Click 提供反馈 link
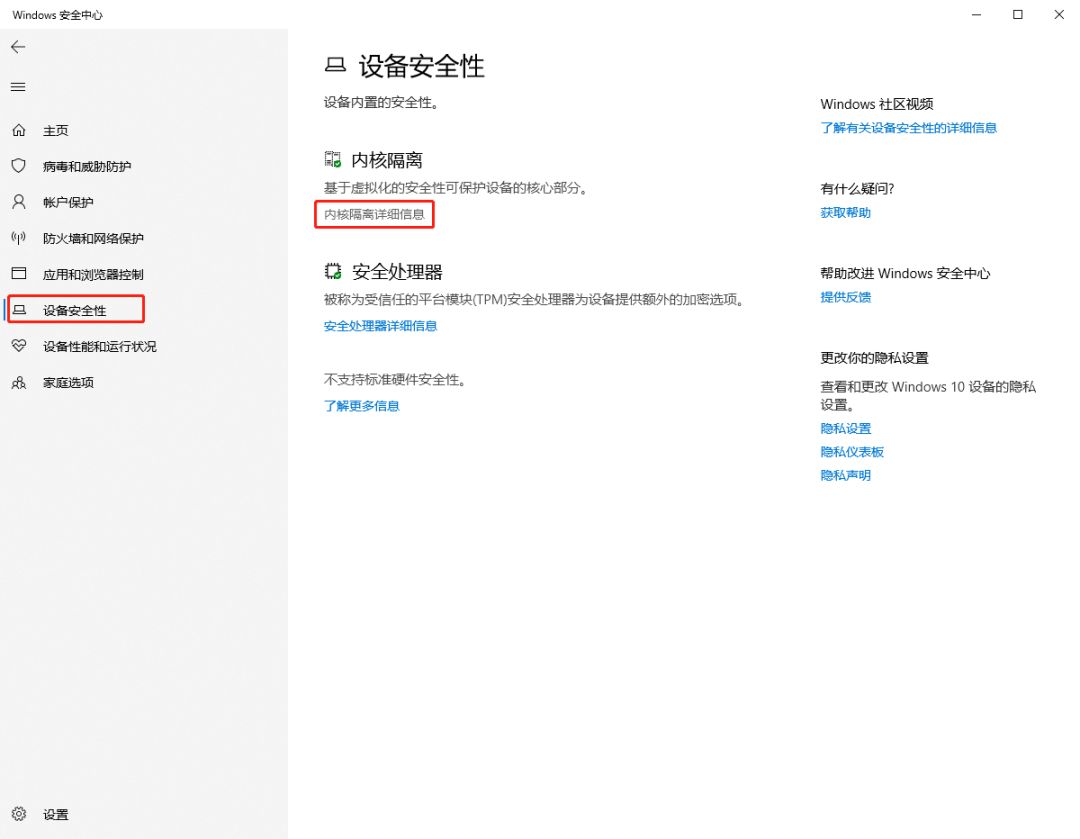The image size is (1080, 839). coord(845,297)
